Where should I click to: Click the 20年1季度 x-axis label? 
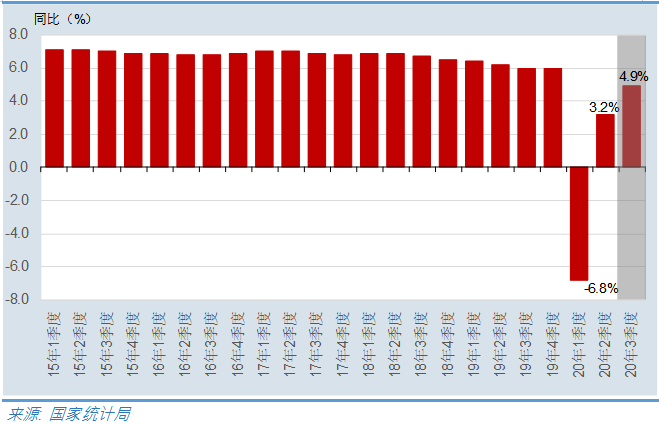[x=579, y=344]
